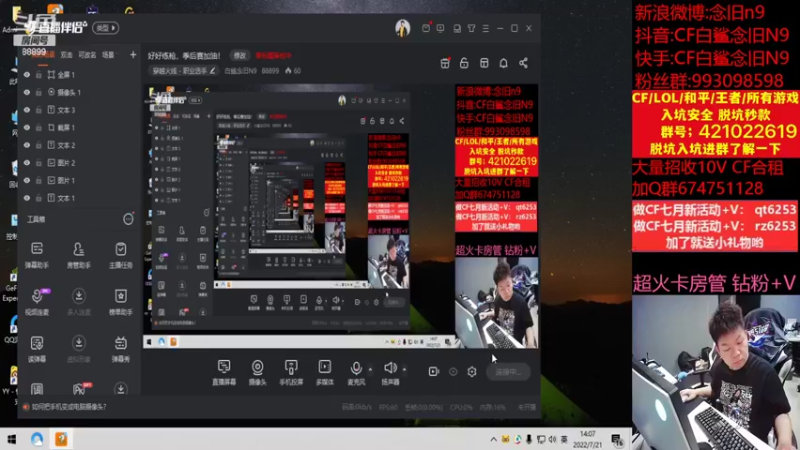Hide the 文本 2 source

[x=27, y=145]
